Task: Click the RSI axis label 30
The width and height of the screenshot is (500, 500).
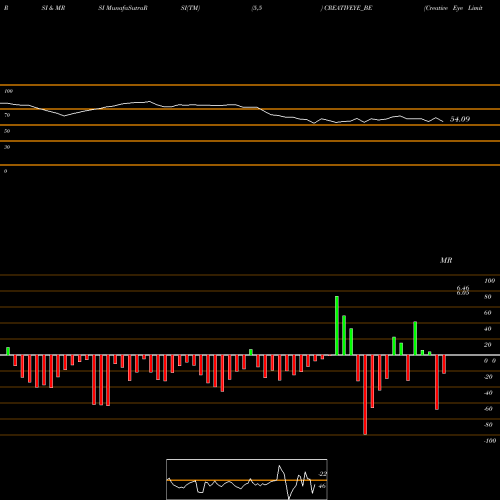Action: click(x=7, y=147)
